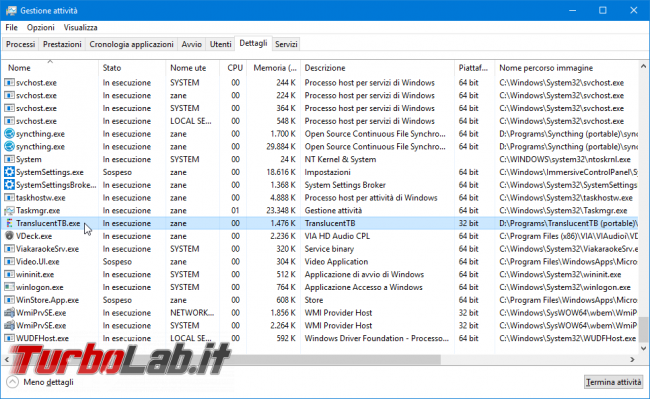
Task: Click the 'Service binary' description cell
Action: 329,249
